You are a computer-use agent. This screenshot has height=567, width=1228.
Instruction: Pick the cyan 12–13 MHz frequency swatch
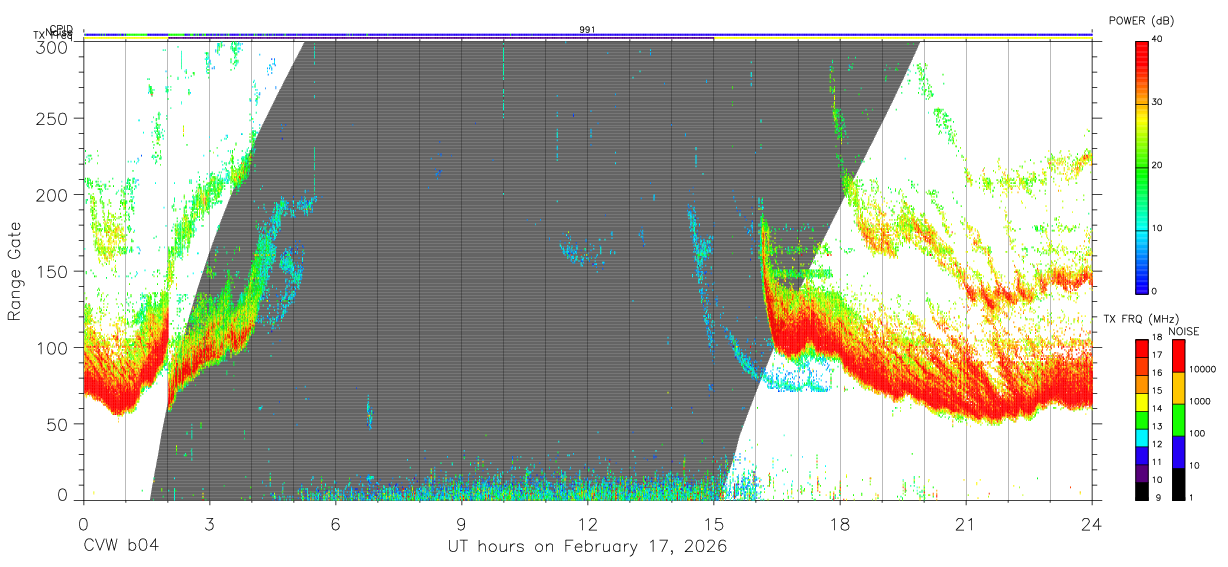[x=1141, y=437]
